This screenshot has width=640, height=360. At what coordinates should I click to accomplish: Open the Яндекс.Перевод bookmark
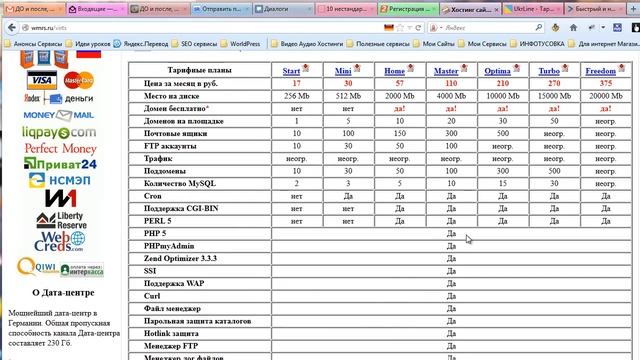(x=141, y=44)
